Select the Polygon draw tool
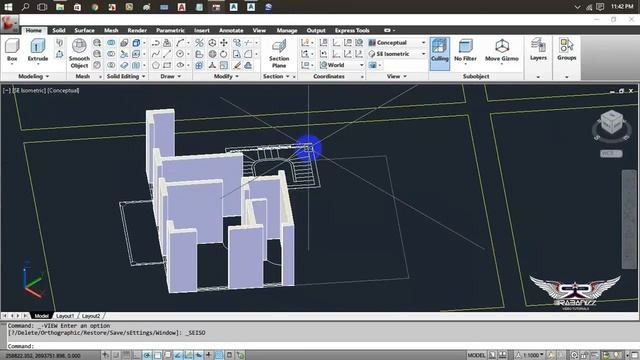640x360 pixels. [x=156, y=65]
